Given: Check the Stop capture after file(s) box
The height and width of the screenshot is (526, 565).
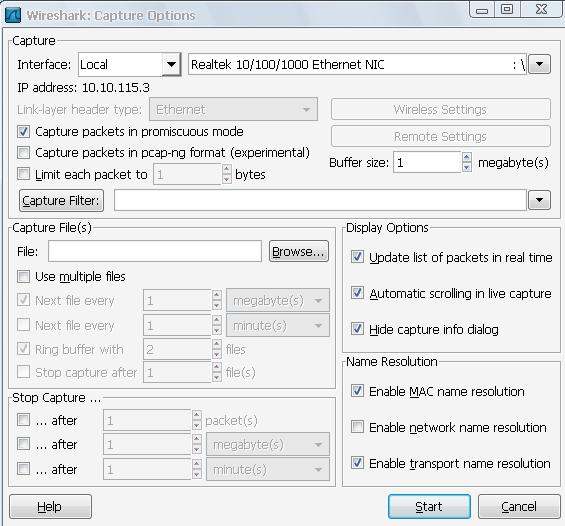Looking at the screenshot, I should tap(23, 371).
